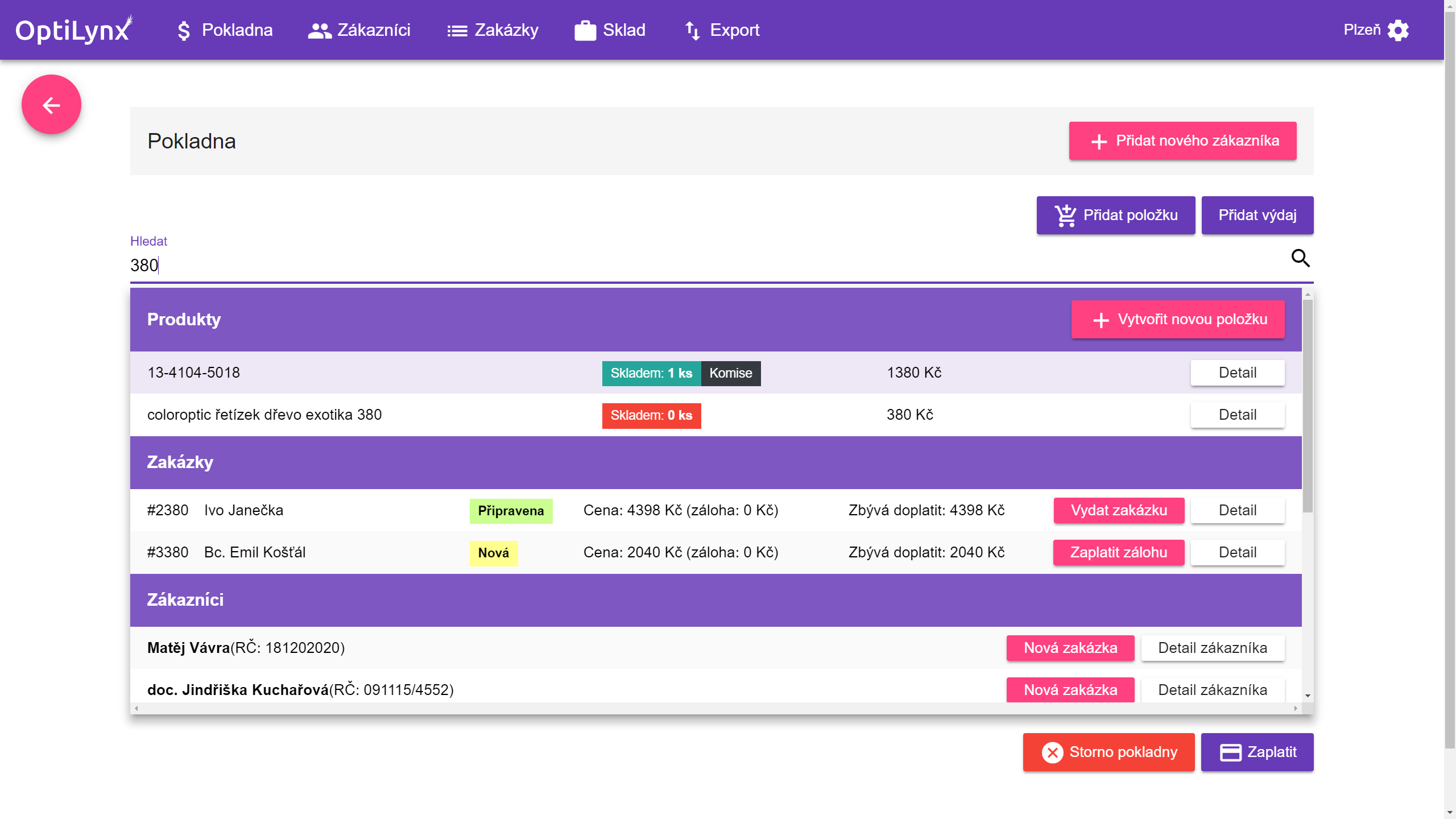The width and height of the screenshot is (1456, 819).
Task: Create Nová zakázka for Matěj Vávra
Action: [x=1070, y=648]
